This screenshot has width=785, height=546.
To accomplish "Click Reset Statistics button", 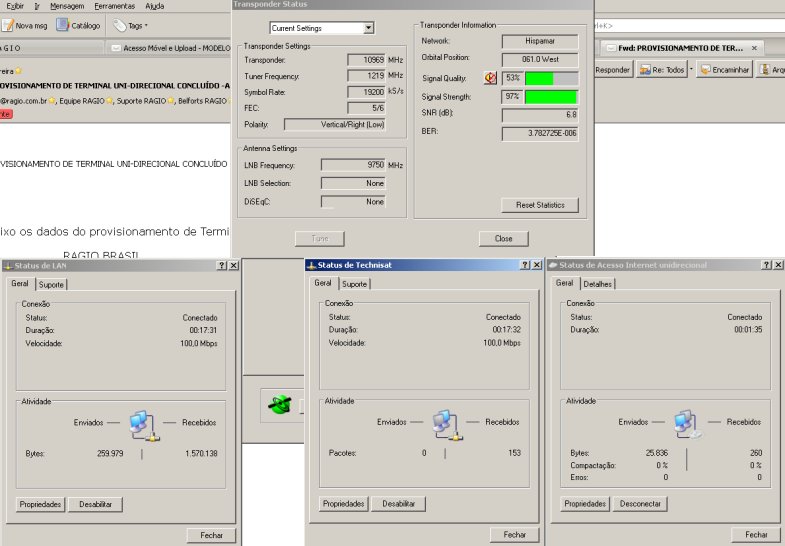I will click(540, 205).
